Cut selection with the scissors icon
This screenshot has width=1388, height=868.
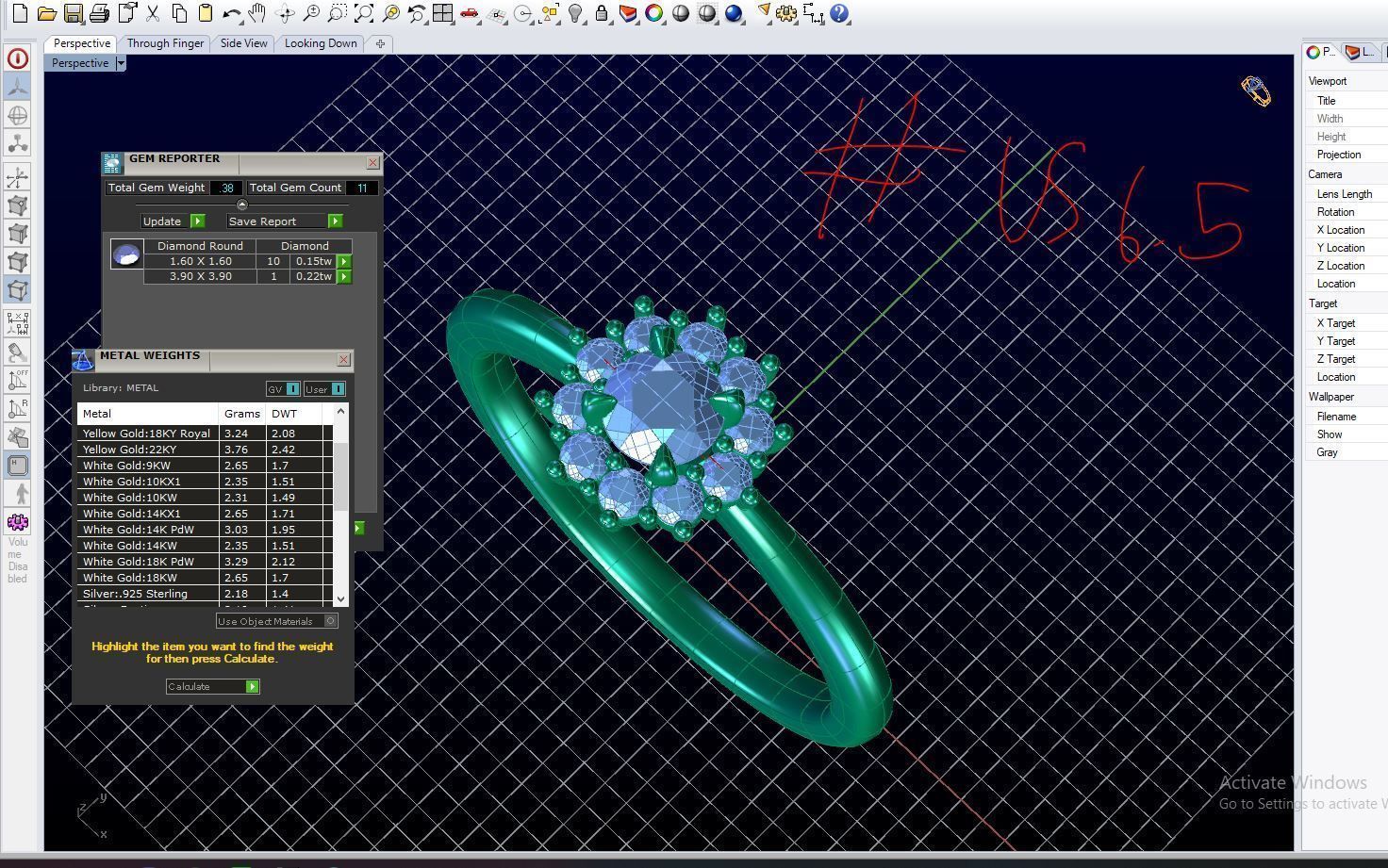(x=152, y=14)
